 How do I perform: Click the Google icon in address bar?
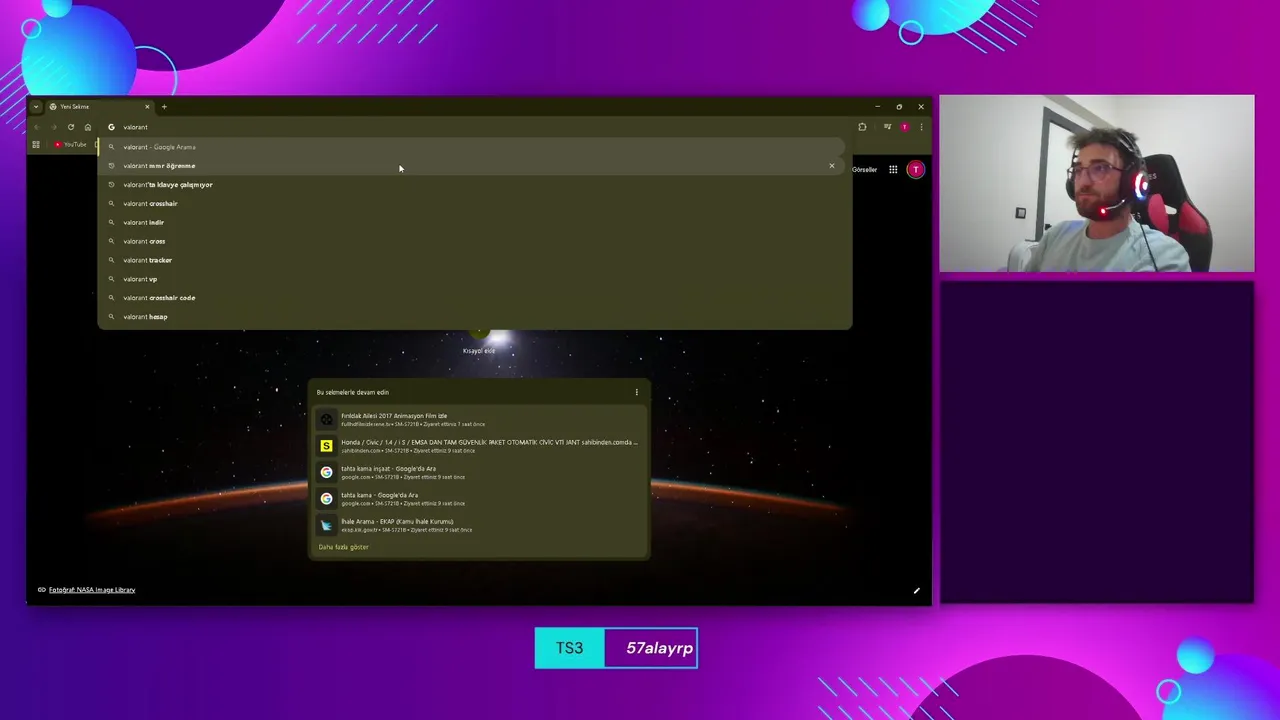[x=111, y=127]
